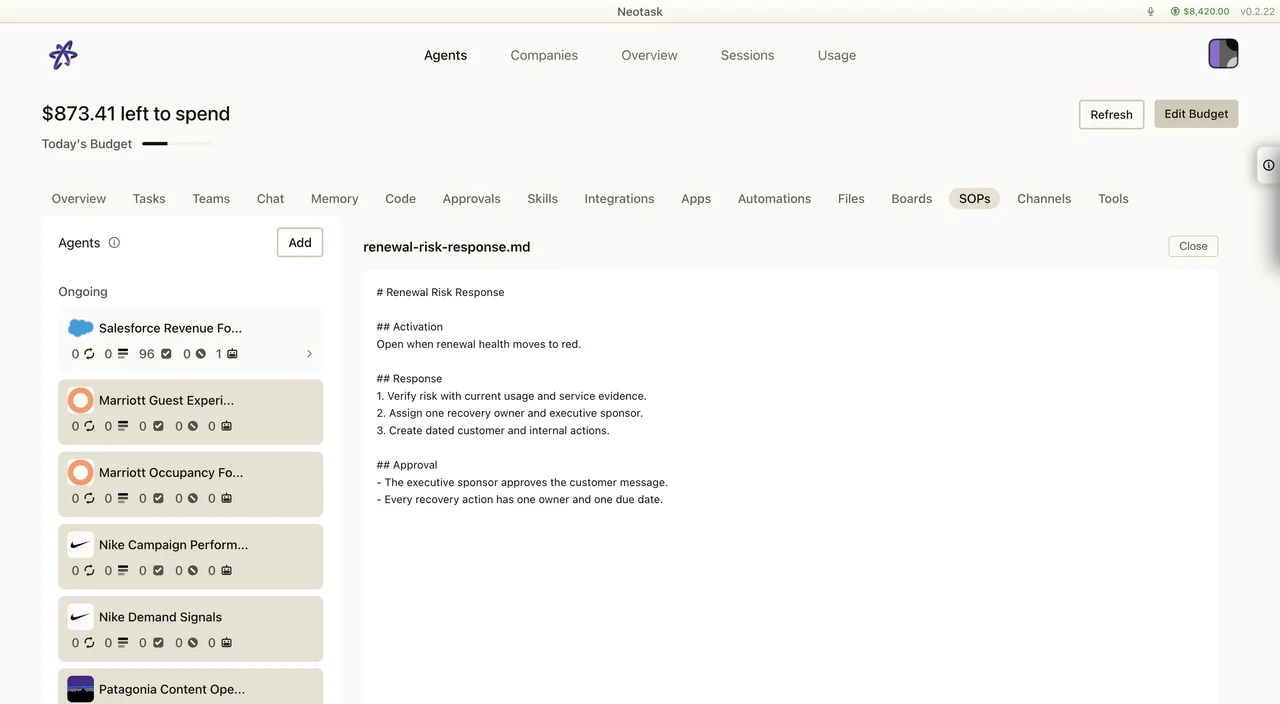The image size is (1280, 704).
Task: Click the Edit Budget button
Action: (x=1196, y=114)
